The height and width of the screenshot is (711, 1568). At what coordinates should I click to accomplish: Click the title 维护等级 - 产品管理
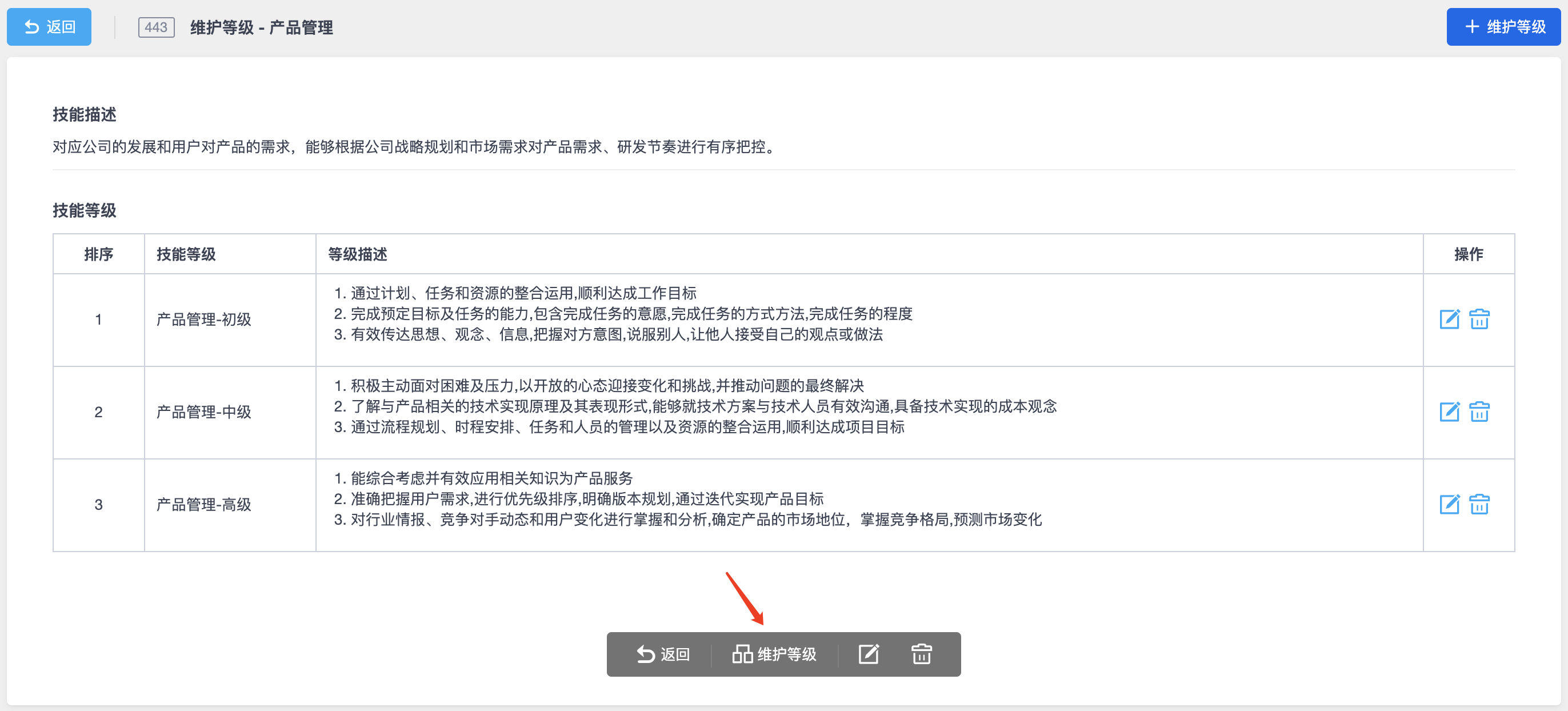point(262,27)
